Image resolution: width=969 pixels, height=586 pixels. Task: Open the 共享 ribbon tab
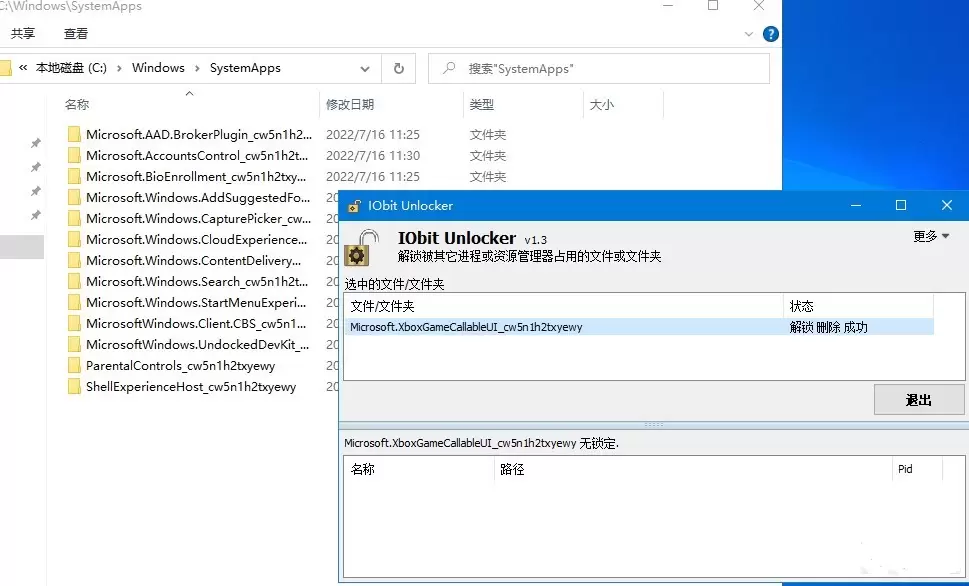click(23, 33)
